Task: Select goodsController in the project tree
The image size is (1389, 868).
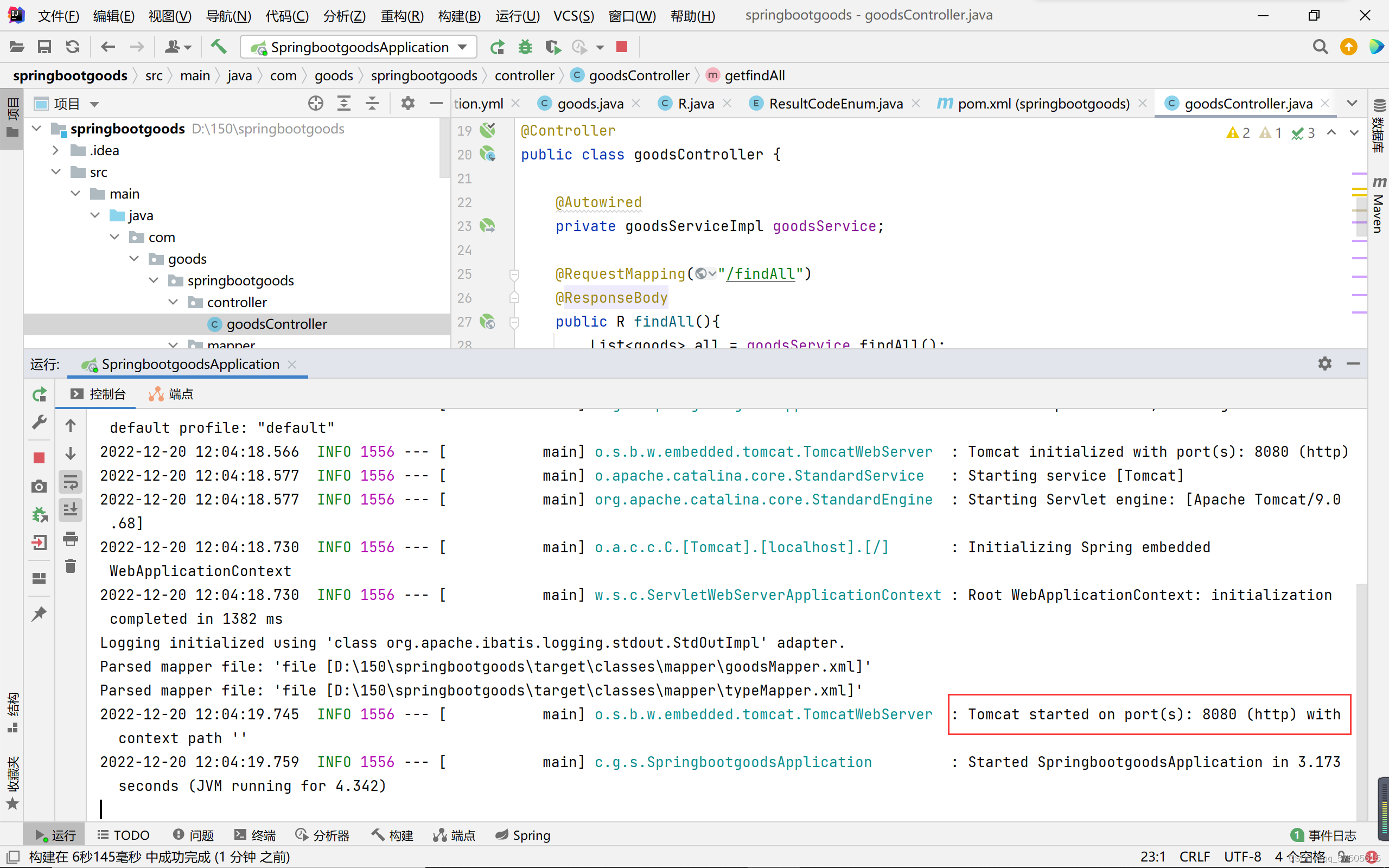Action: click(276, 324)
